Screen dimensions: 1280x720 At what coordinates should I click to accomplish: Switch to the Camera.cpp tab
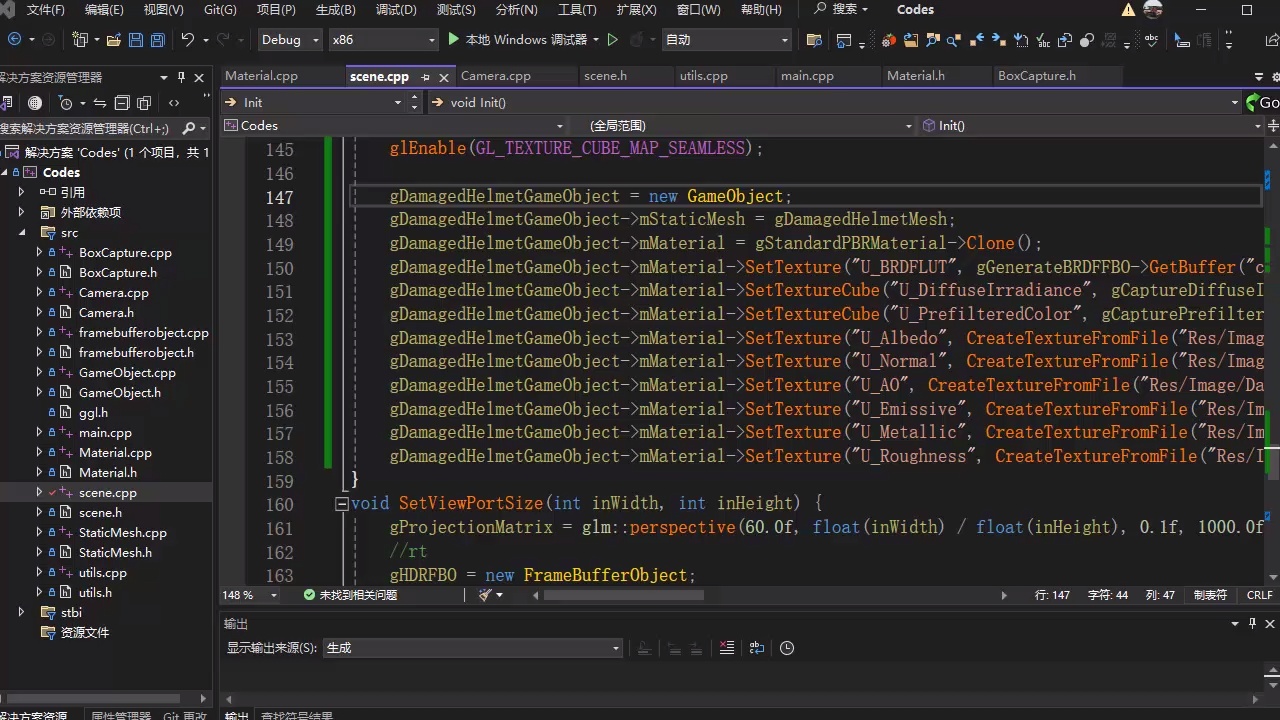point(495,76)
